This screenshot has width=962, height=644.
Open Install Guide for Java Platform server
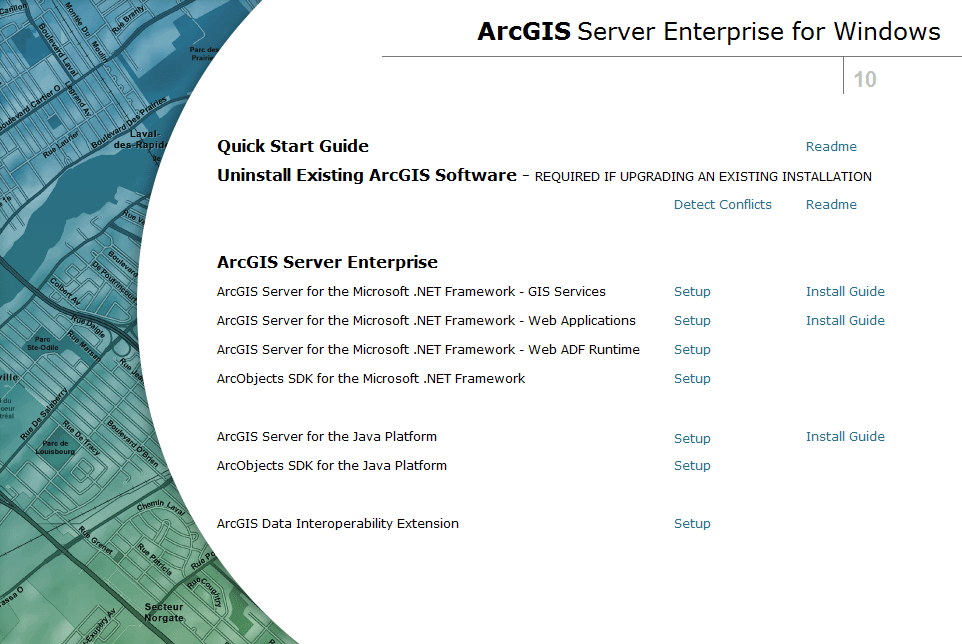(x=845, y=437)
